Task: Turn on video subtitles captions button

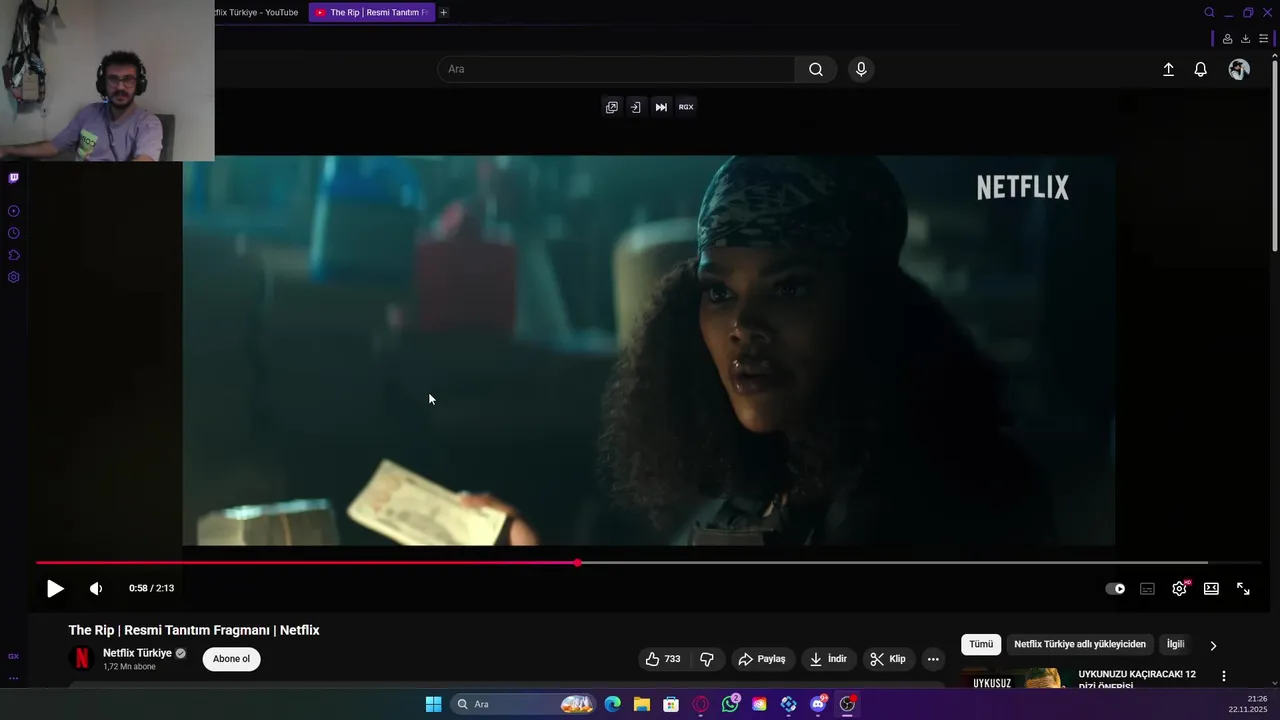Action: point(1147,589)
